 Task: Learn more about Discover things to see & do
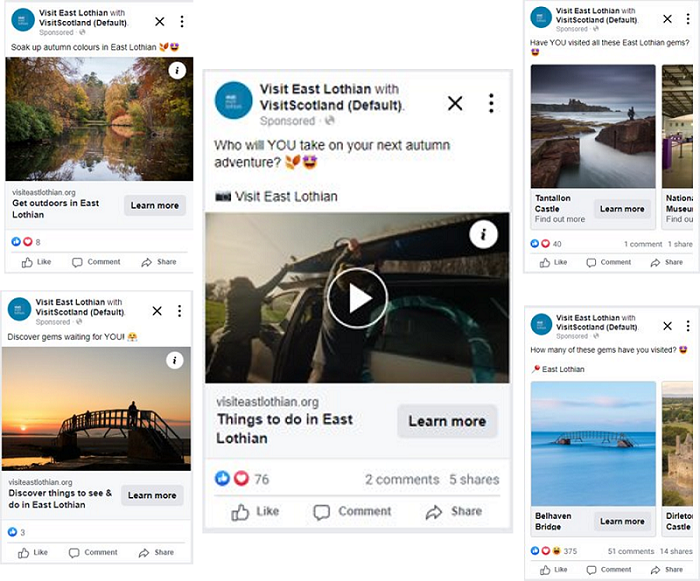(152, 495)
